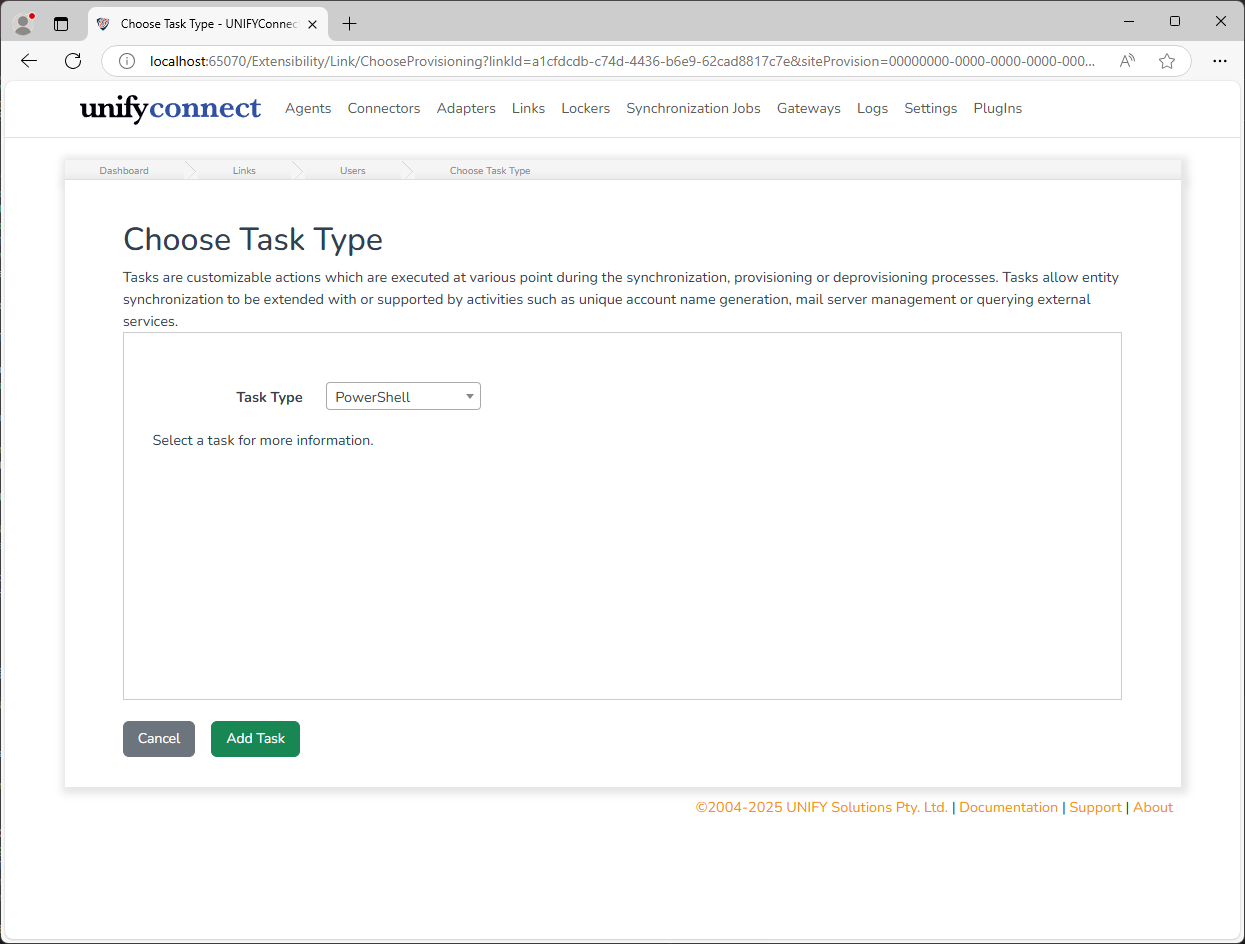The height and width of the screenshot is (944, 1245).
Task: Minimize the browser window
Action: click(x=1129, y=21)
